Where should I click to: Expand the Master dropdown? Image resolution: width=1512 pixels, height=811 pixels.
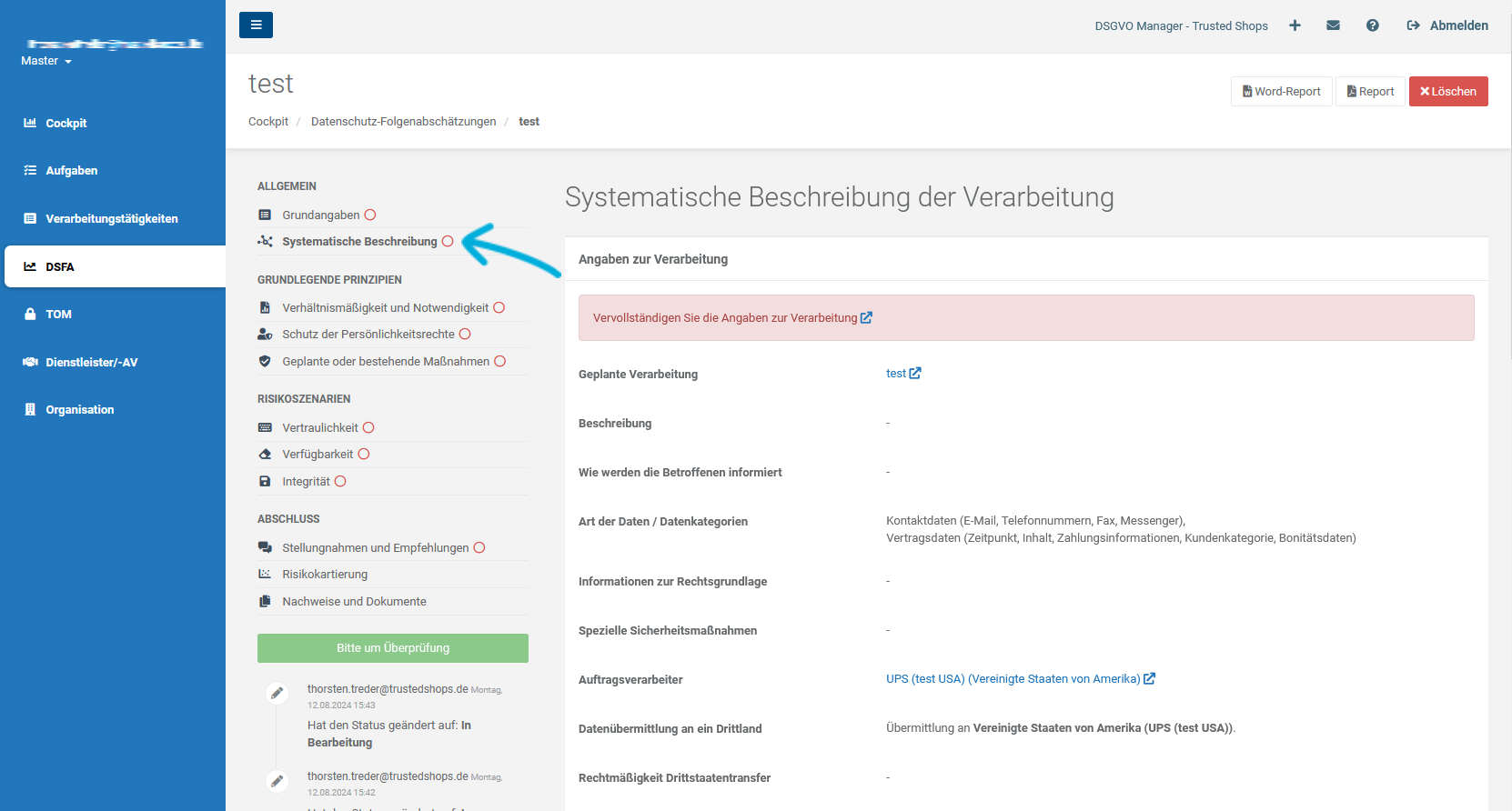click(46, 61)
